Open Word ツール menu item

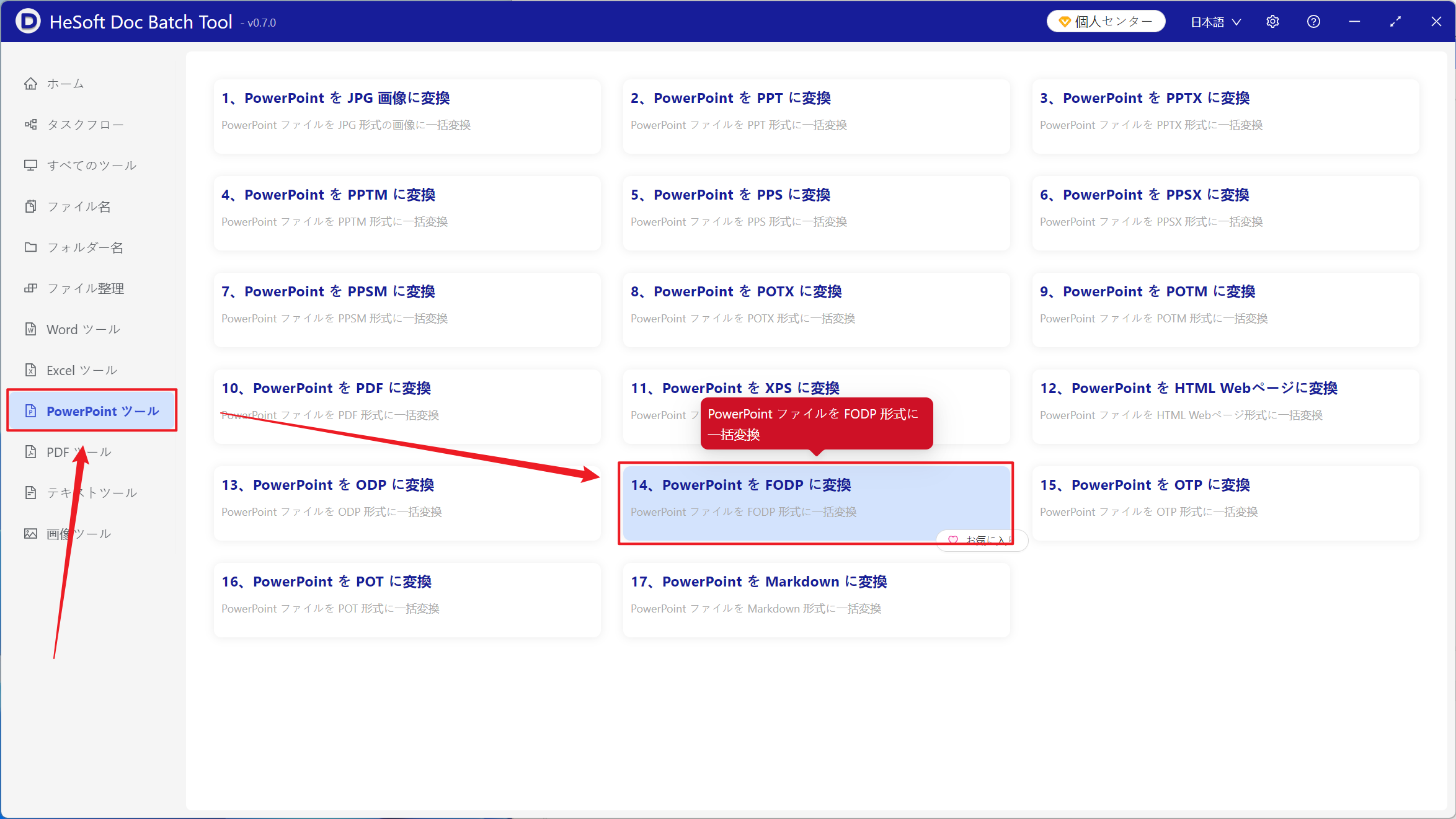(x=92, y=329)
